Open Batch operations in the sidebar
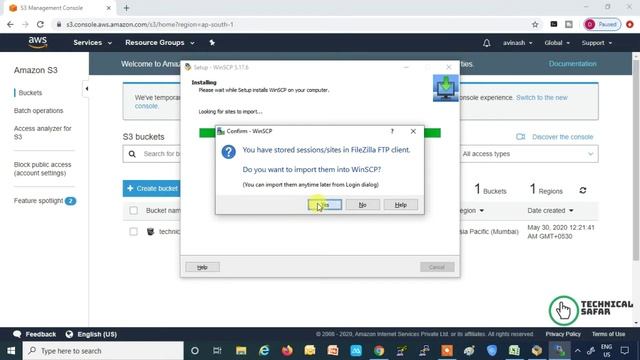The width and height of the screenshot is (640, 360). click(x=38, y=111)
